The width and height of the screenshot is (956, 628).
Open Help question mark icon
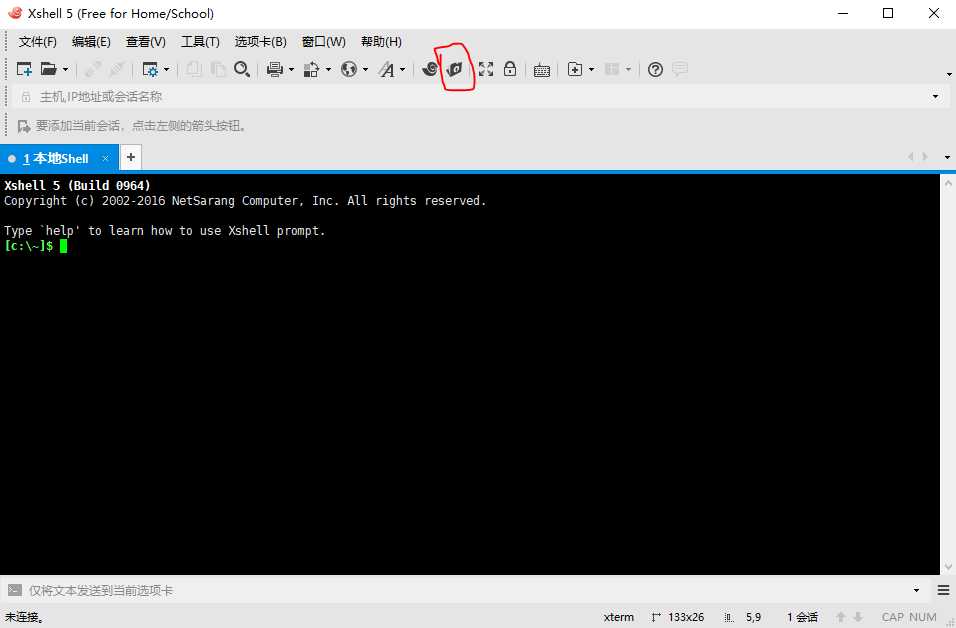point(655,70)
